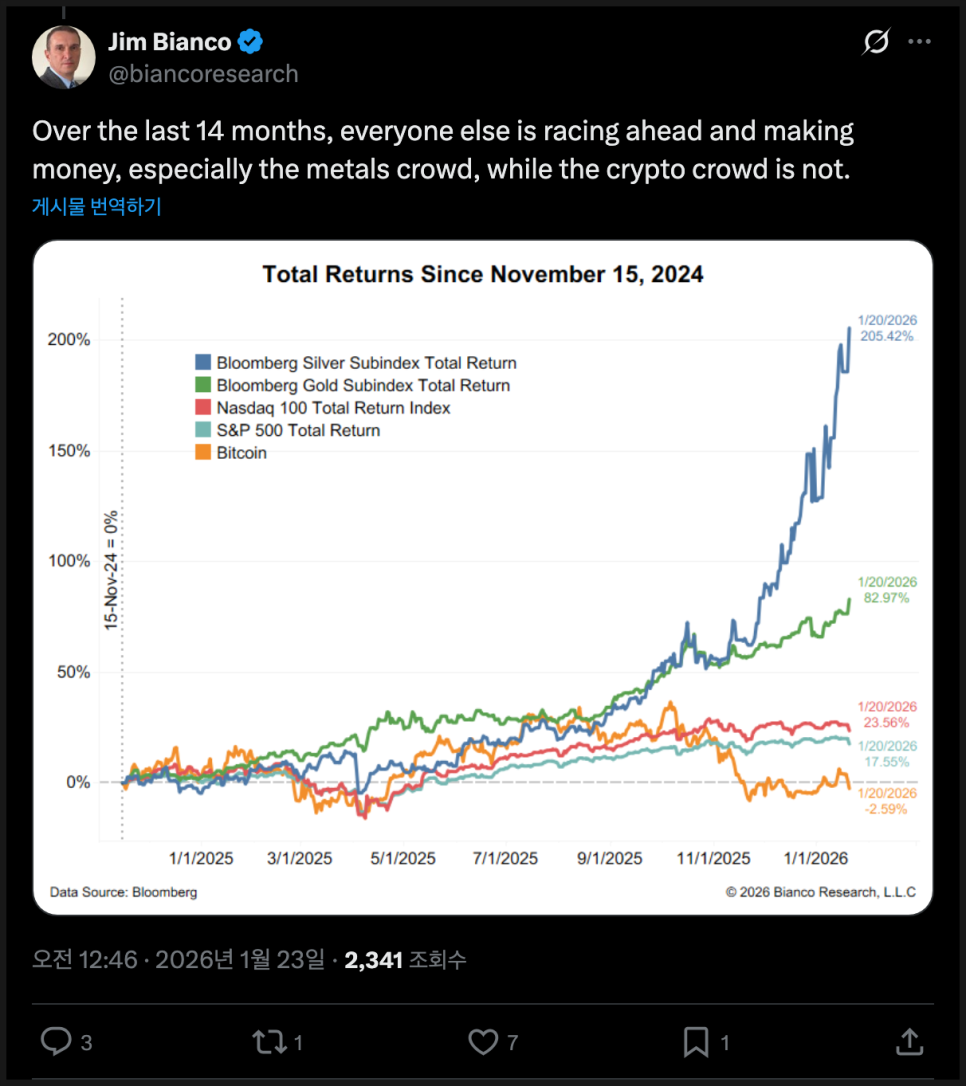The width and height of the screenshot is (966, 1086).
Task: Click the blue Silver Subindex legend swatch
Action: [203, 363]
